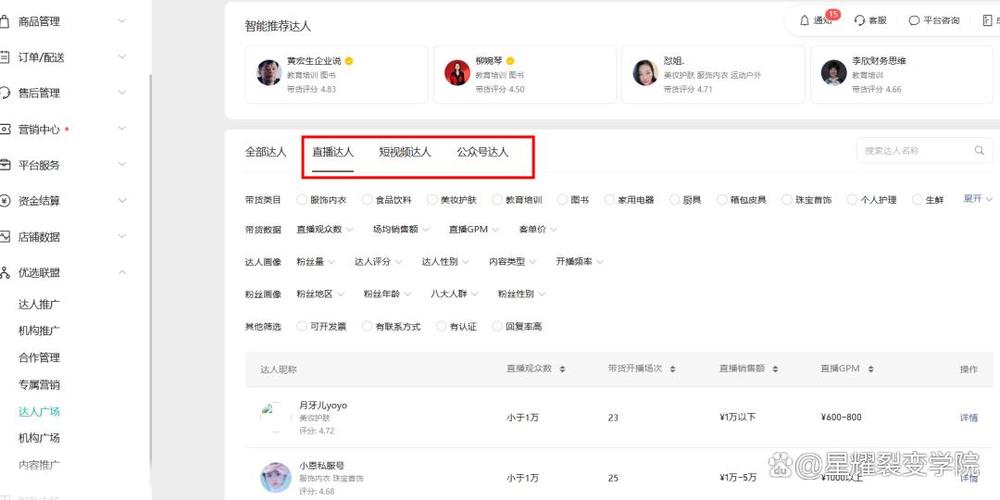Click the 资金结算 yen icon
The width and height of the screenshot is (1000, 500).
click(x=4, y=201)
